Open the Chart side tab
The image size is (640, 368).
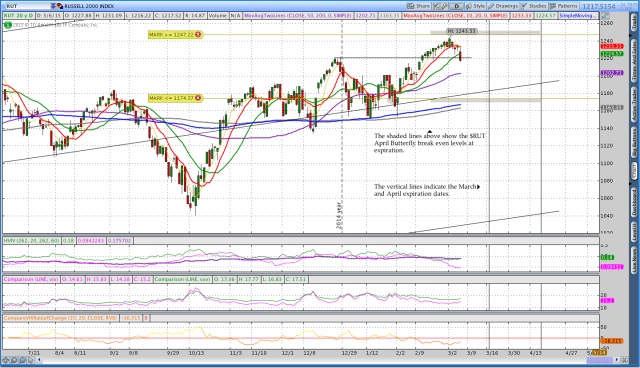634,171
